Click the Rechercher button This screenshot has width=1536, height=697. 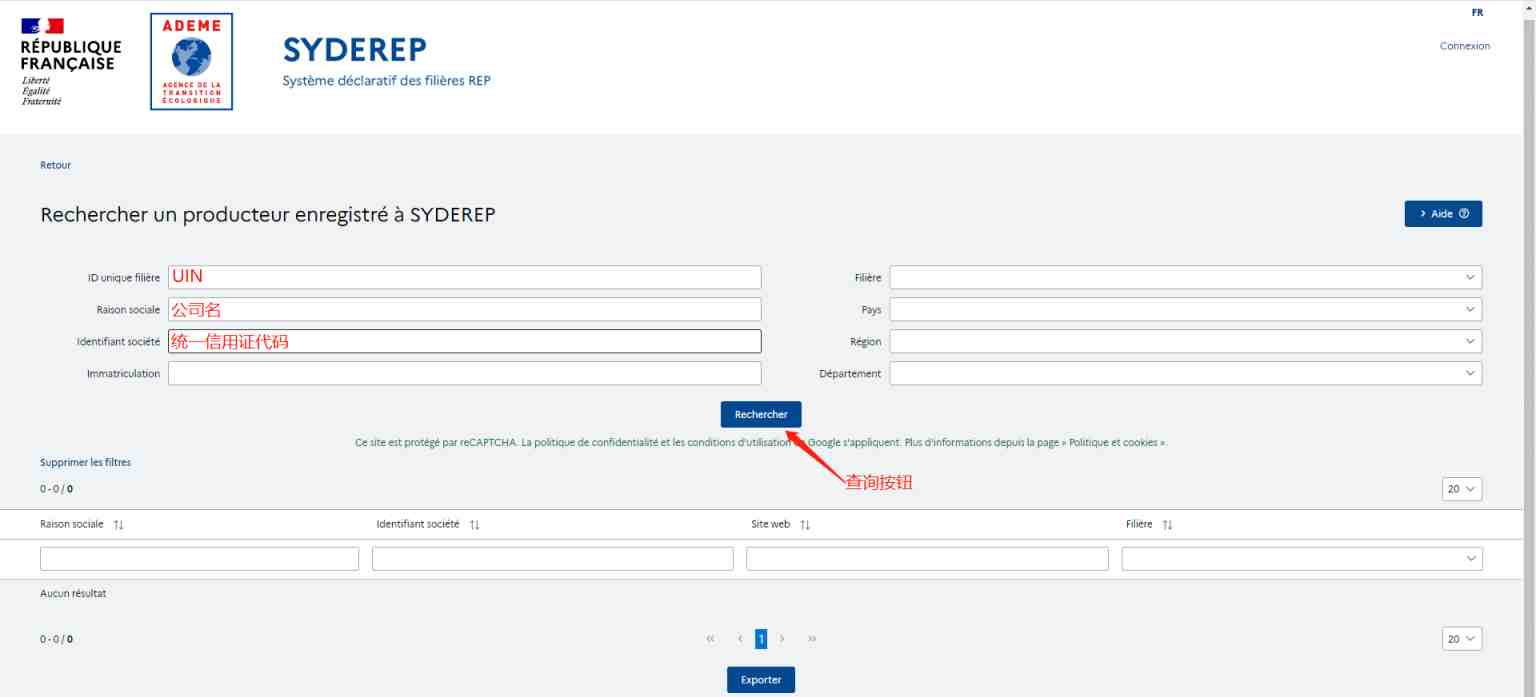(x=761, y=414)
